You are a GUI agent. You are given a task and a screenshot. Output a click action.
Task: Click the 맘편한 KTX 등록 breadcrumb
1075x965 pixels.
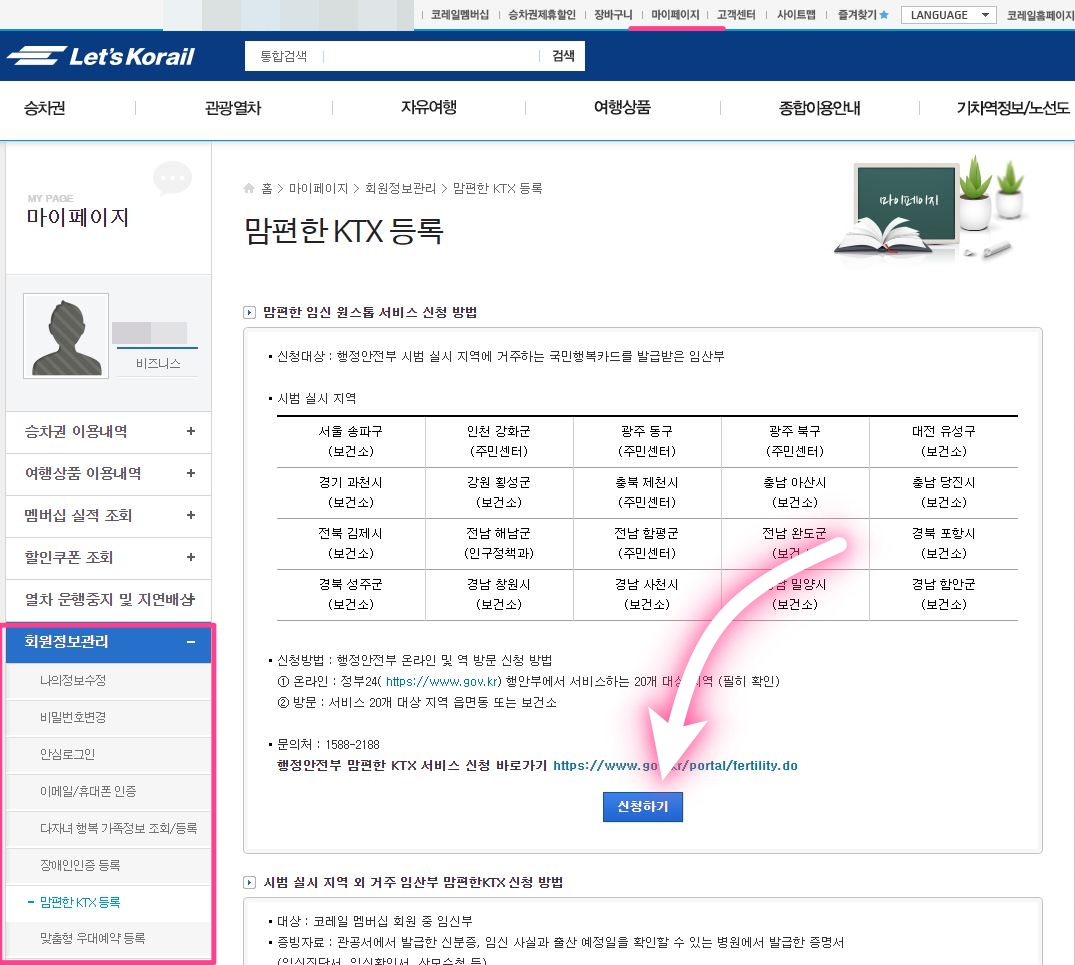point(497,188)
